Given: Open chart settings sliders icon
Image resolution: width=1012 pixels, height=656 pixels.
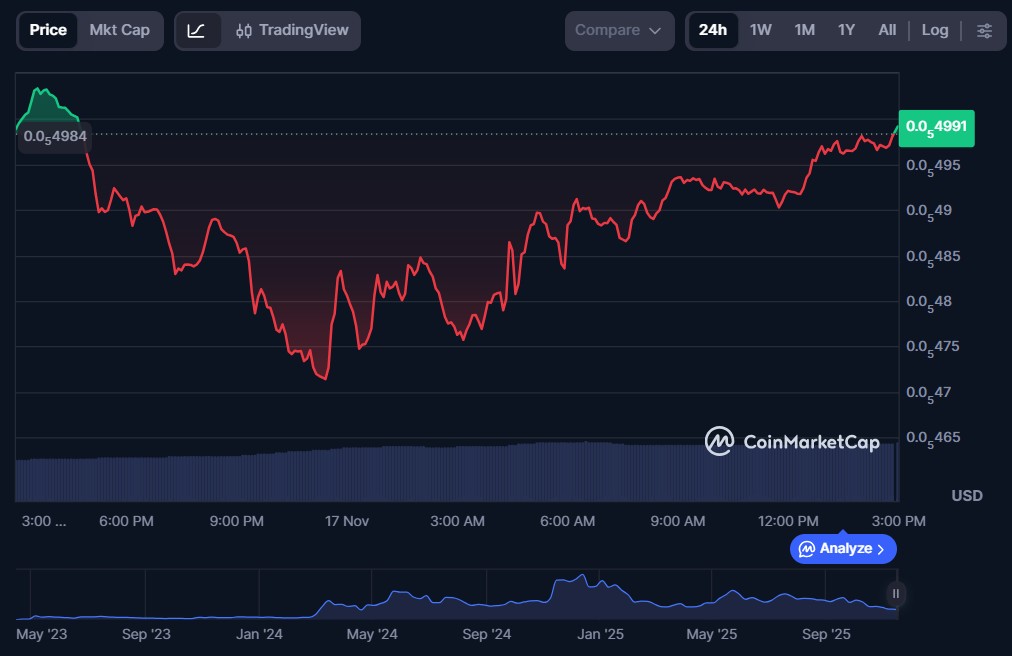Looking at the screenshot, I should pos(984,30).
